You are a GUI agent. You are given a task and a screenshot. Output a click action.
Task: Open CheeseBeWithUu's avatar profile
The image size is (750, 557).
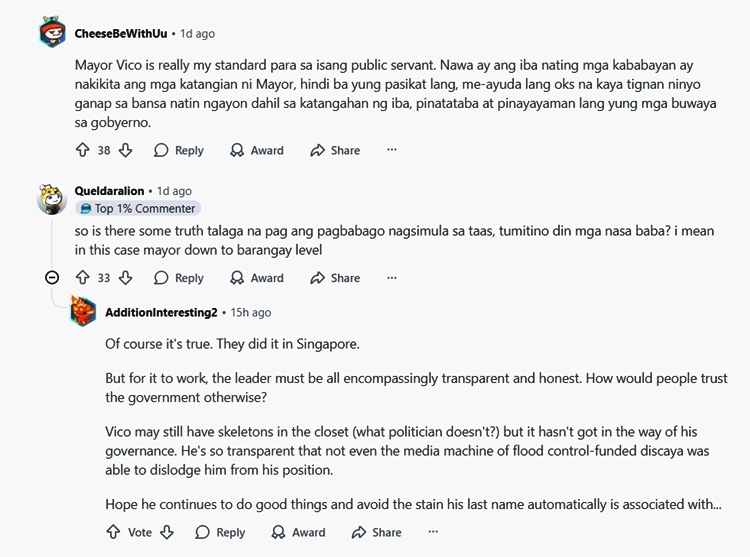coord(52,34)
